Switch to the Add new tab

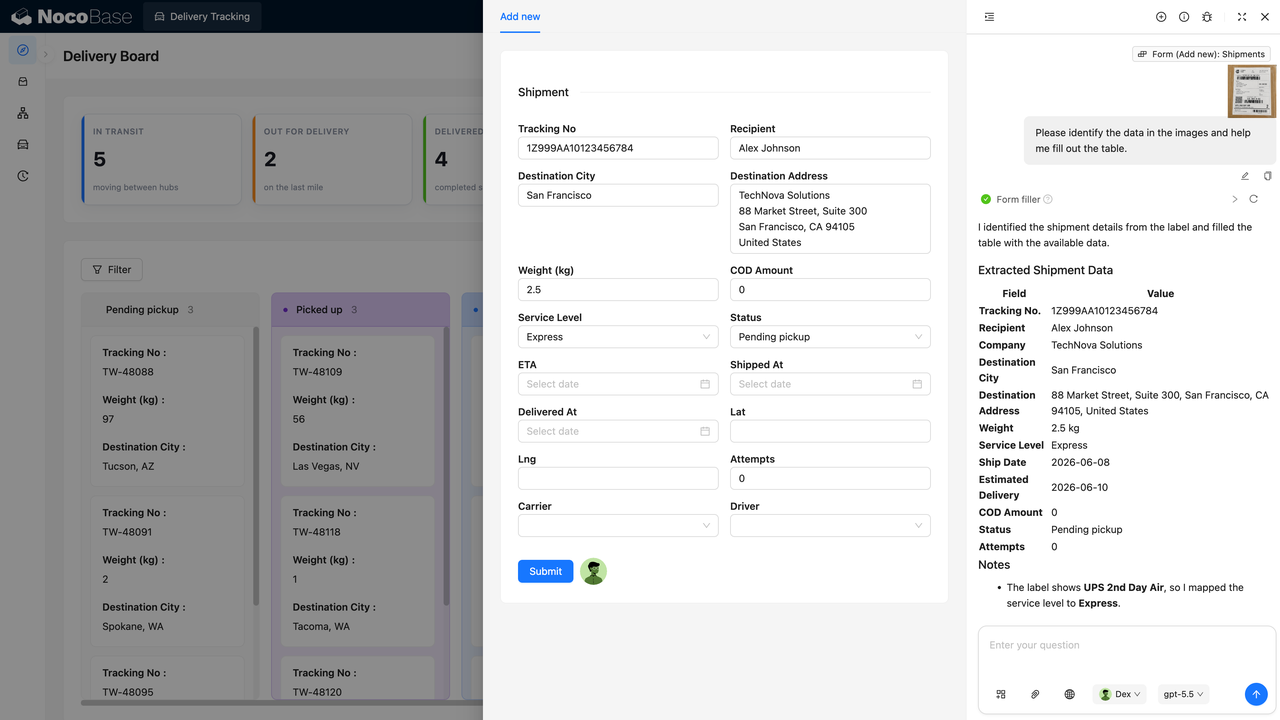tap(520, 17)
